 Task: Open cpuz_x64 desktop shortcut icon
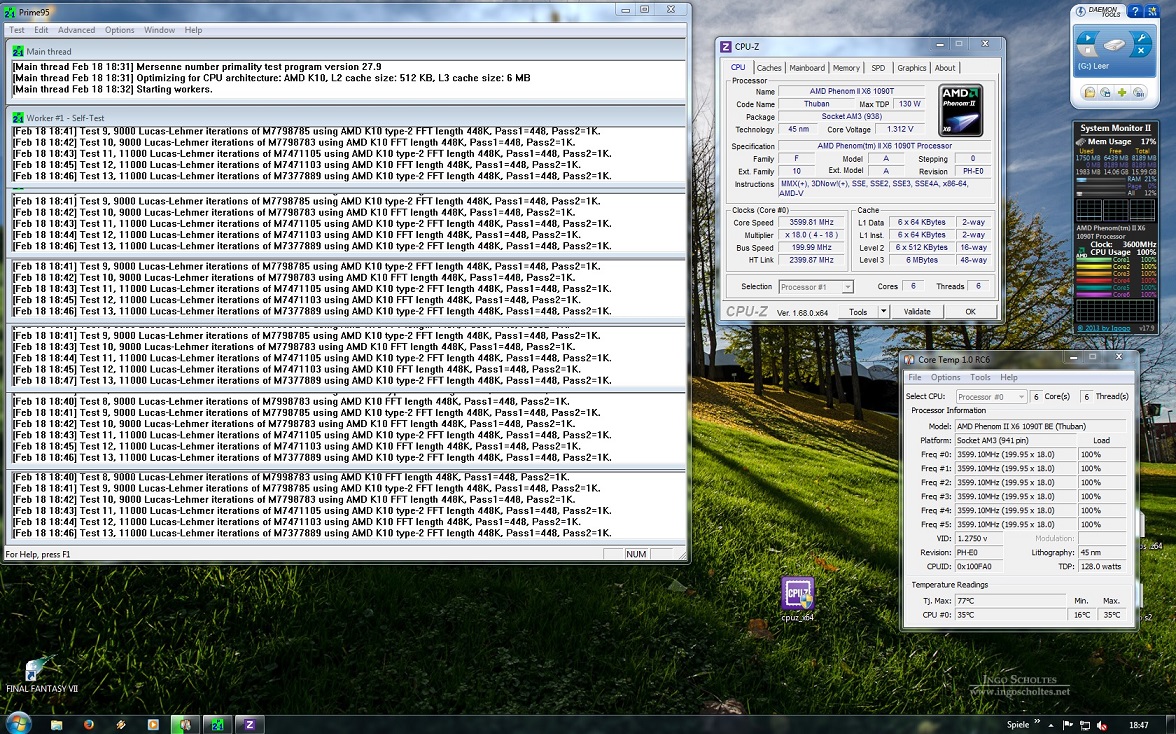(x=797, y=598)
